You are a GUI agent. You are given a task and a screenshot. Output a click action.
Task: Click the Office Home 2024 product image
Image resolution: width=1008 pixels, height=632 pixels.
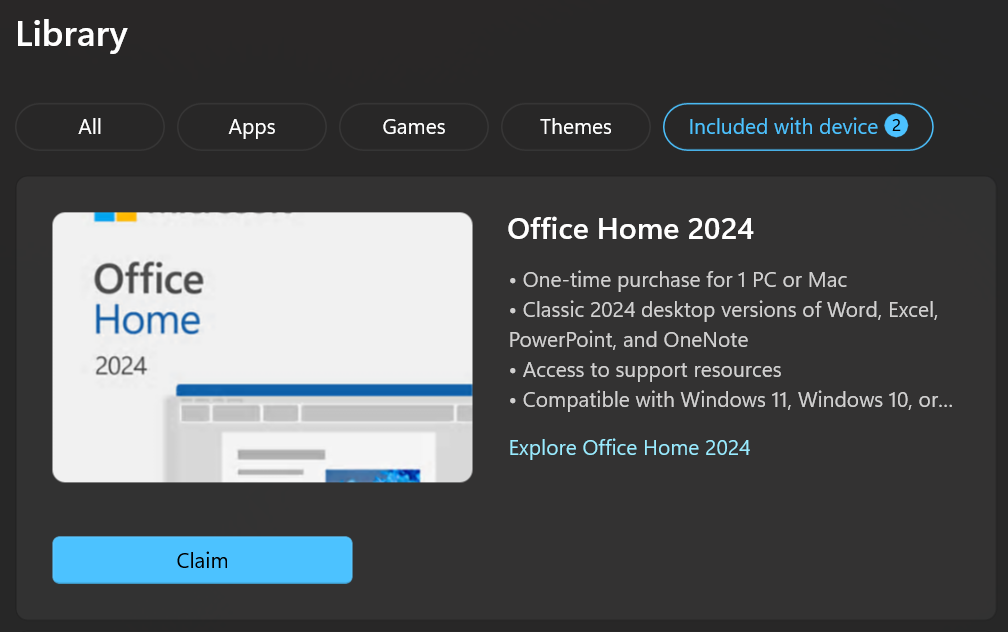[x=262, y=347]
